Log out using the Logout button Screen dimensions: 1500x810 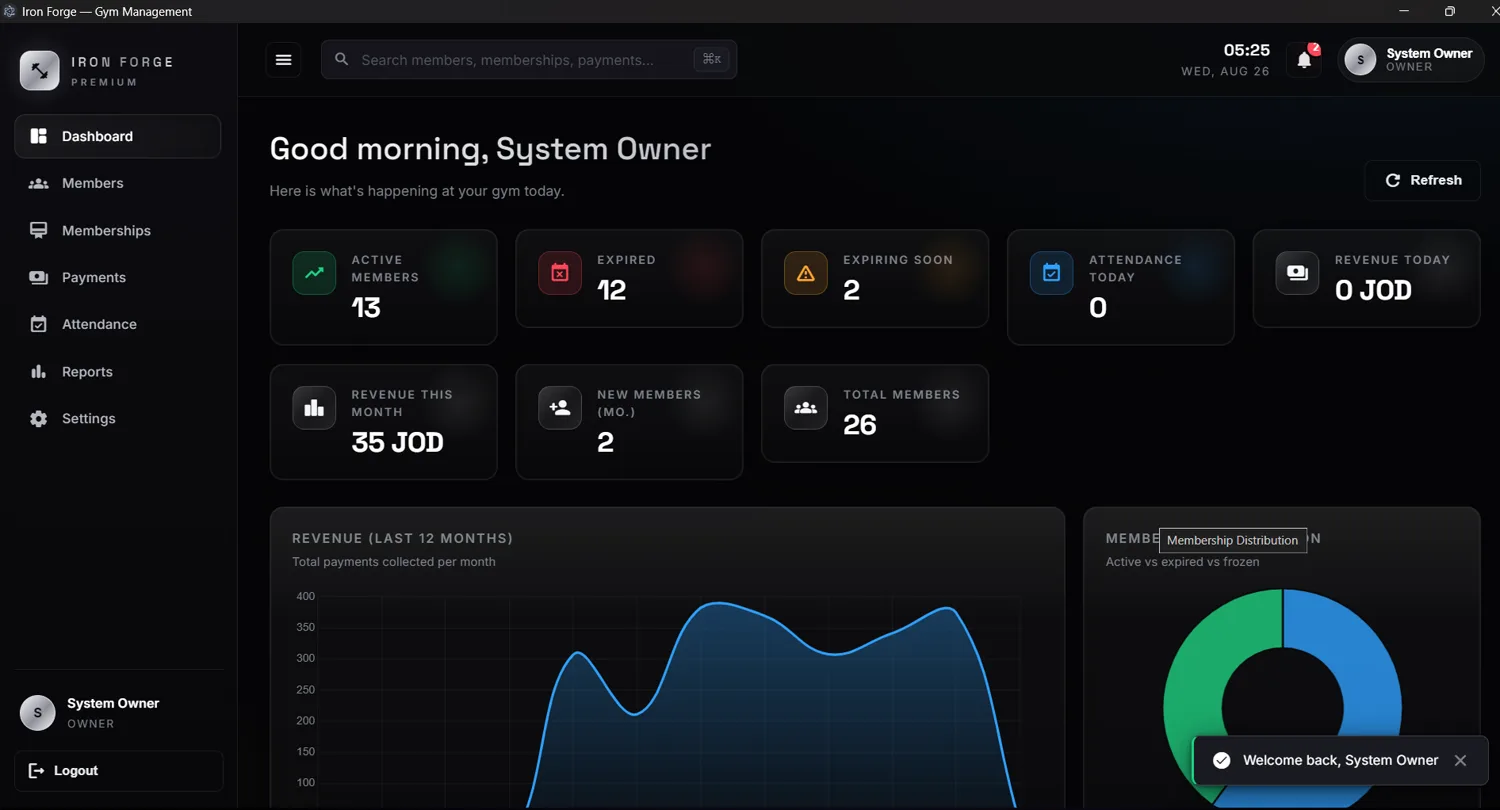(x=118, y=771)
